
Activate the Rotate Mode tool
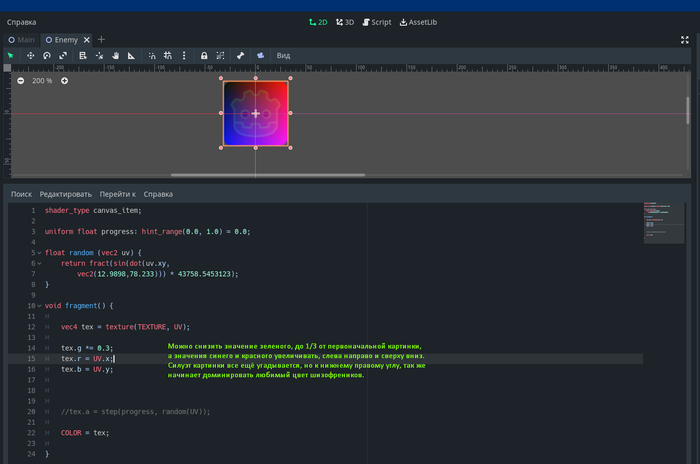[46, 55]
